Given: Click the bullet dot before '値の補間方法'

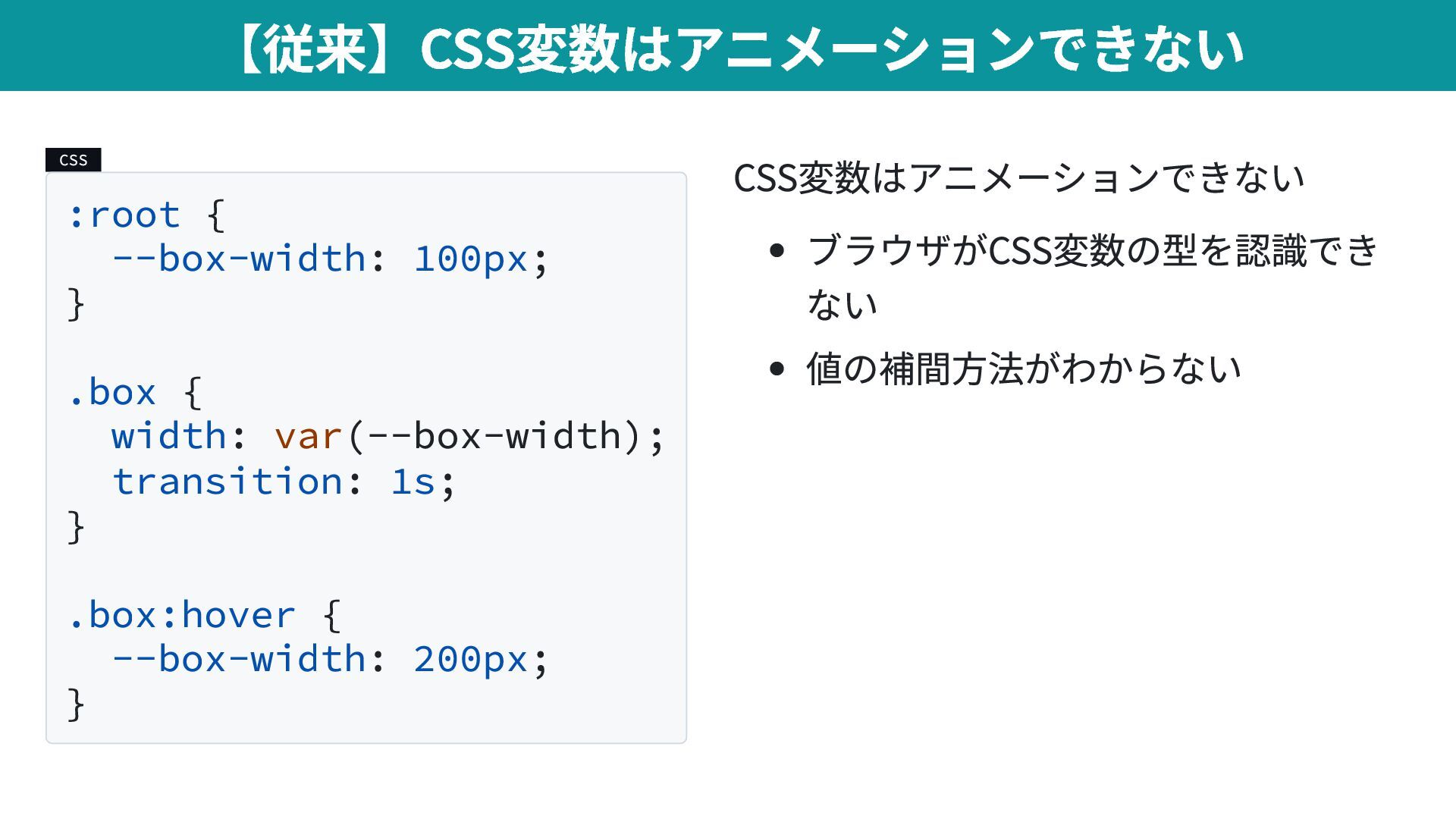Looking at the screenshot, I should coord(776,369).
